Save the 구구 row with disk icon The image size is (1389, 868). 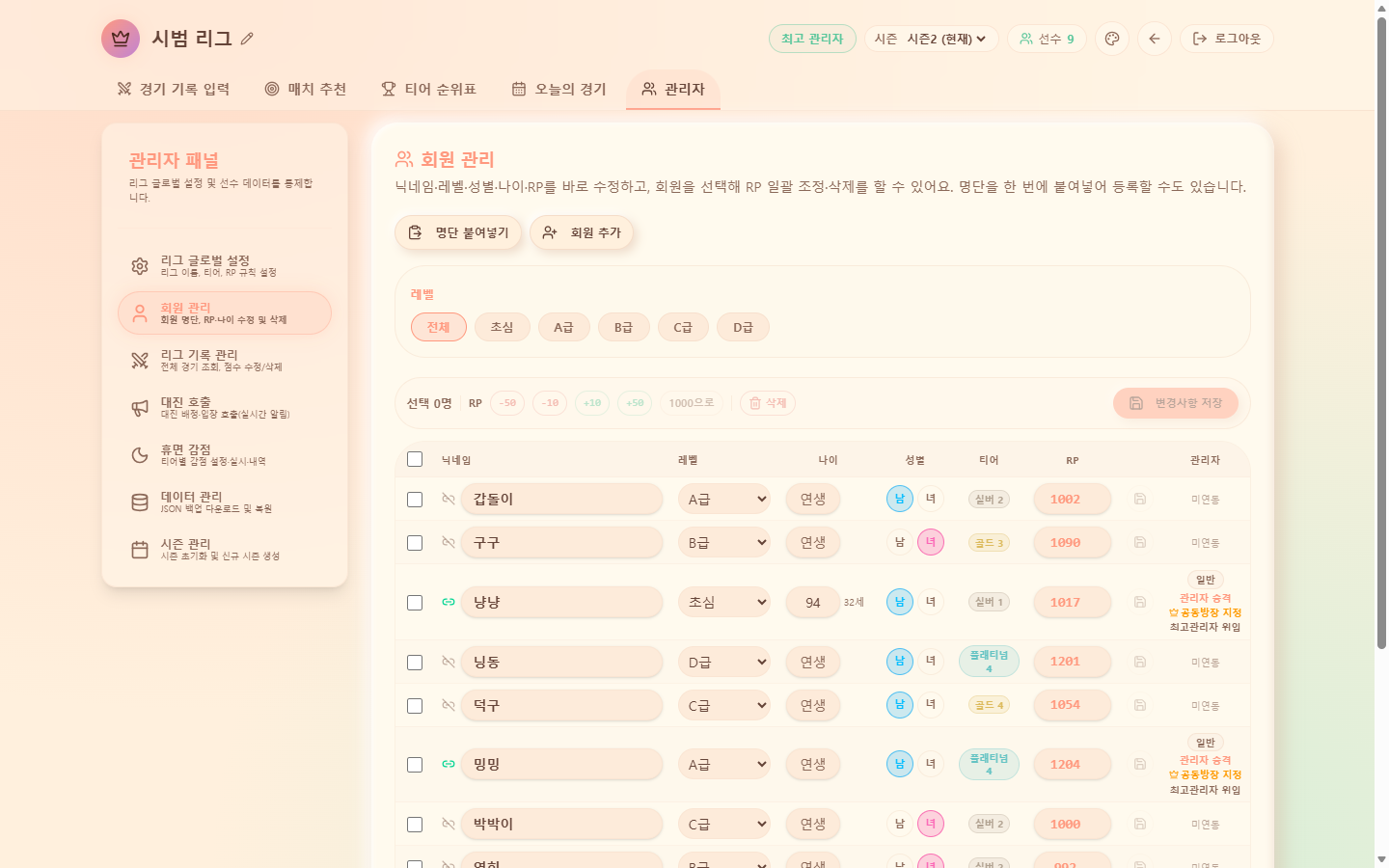click(x=1140, y=542)
